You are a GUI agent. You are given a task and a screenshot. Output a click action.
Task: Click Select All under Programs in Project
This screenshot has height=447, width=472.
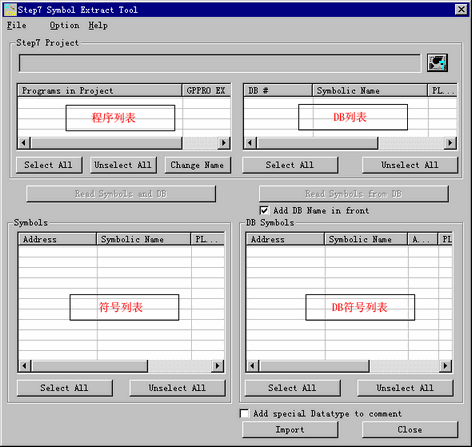49,165
